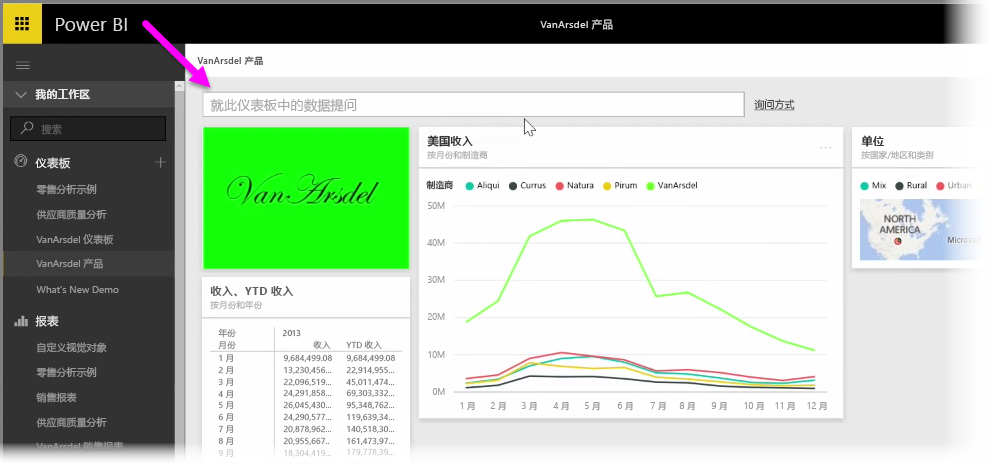
Task: Open the 销售报表 report
Action: coord(56,398)
